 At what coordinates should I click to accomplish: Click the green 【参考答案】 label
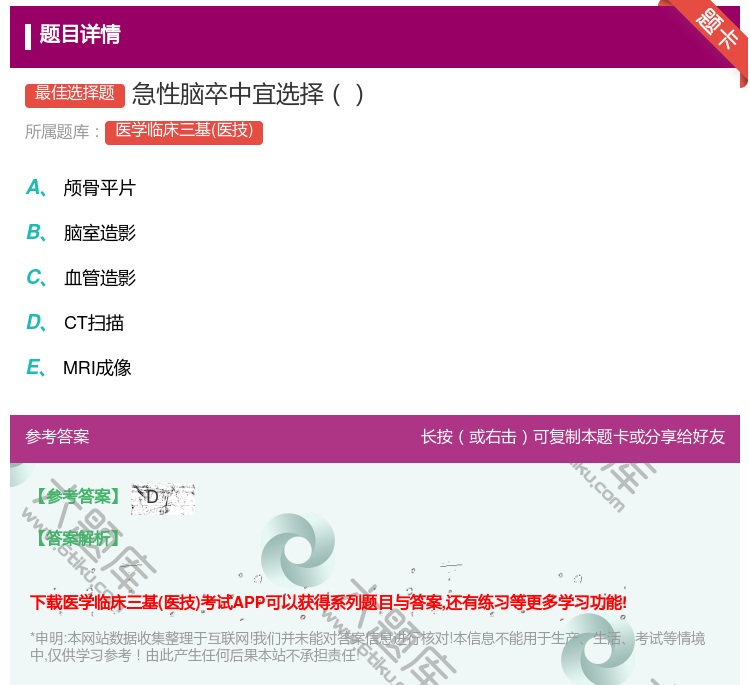coord(78,497)
